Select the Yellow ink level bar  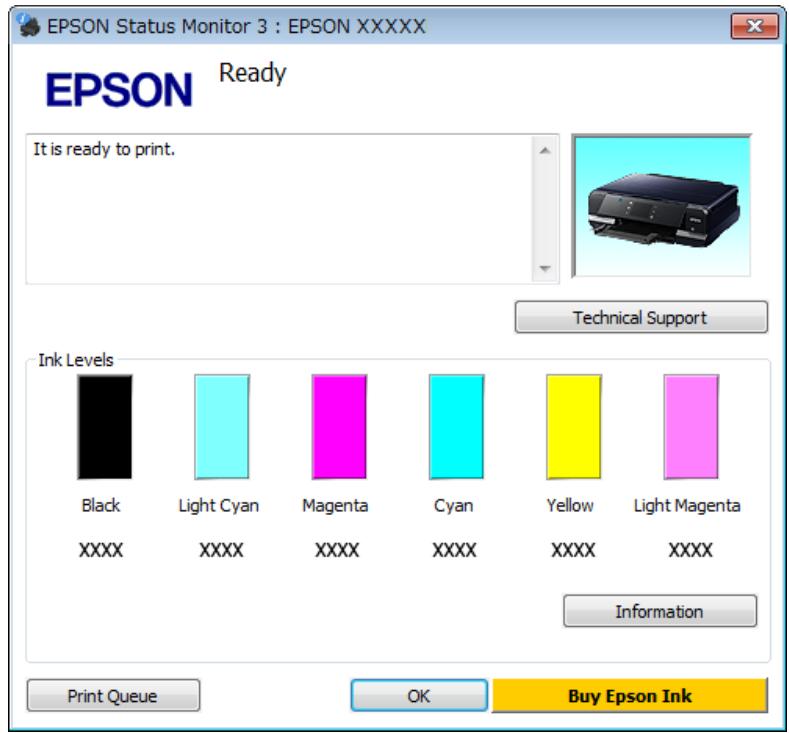(574, 427)
